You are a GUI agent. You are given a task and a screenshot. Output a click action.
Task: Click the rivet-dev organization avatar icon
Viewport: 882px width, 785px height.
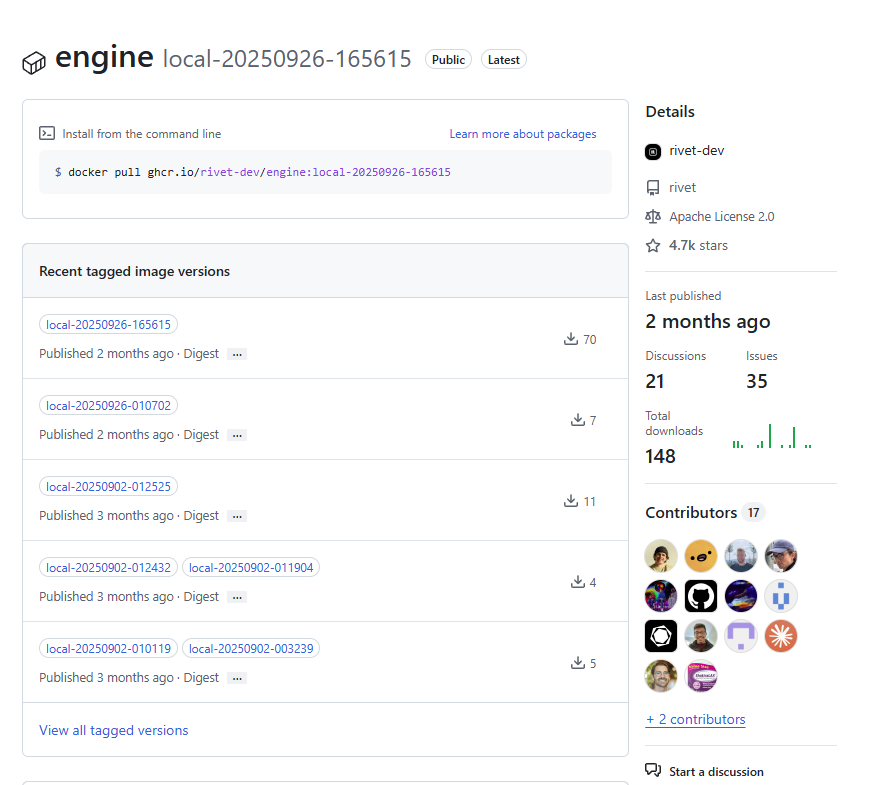(652, 151)
